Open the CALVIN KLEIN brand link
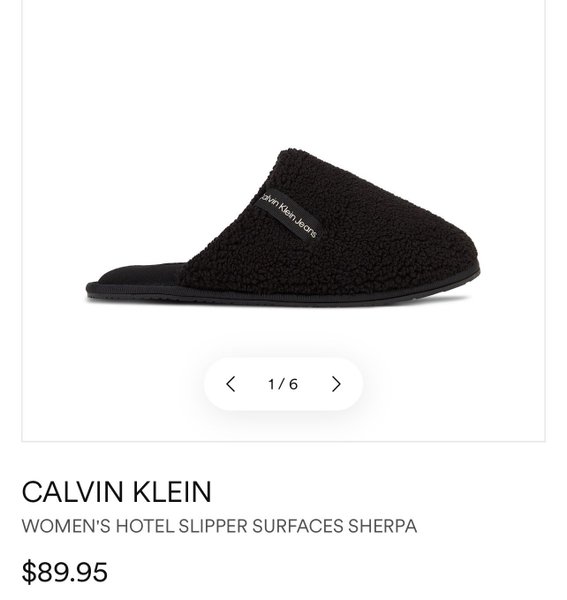 [x=117, y=492]
